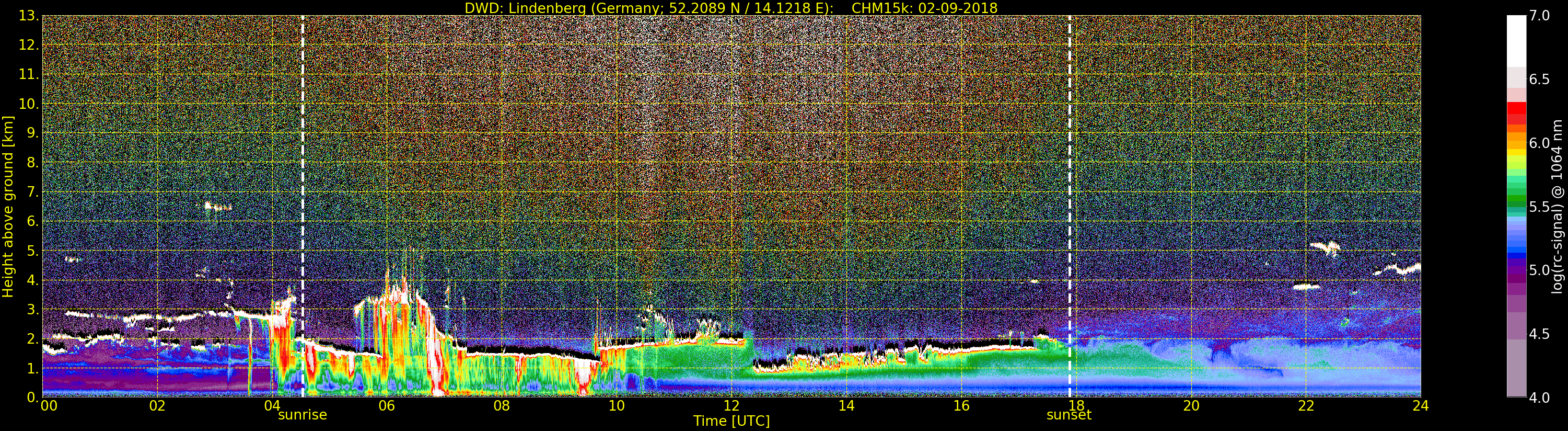Image resolution: width=1568 pixels, height=431 pixels.
Task: Select the "sunset" label below the time axis
Action: click(1069, 415)
